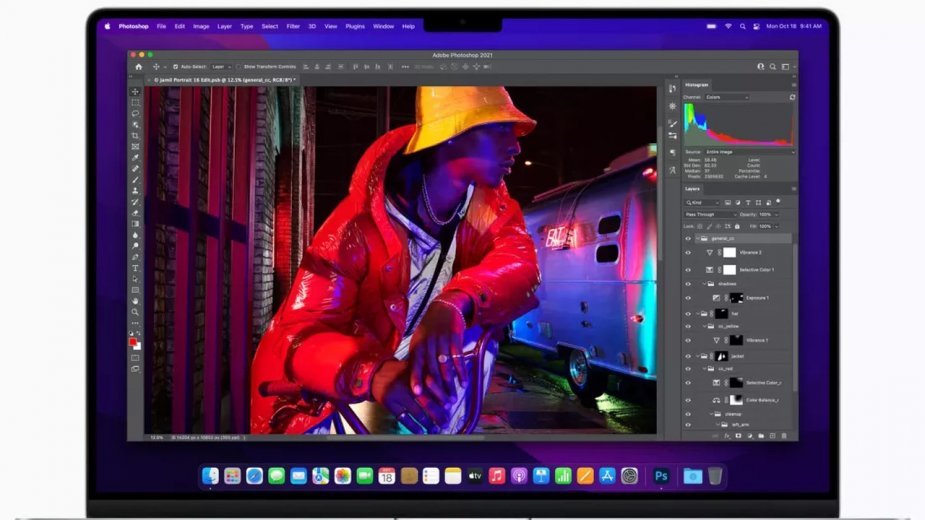
Task: Refresh the histogram with the refresh icon
Action: (792, 97)
